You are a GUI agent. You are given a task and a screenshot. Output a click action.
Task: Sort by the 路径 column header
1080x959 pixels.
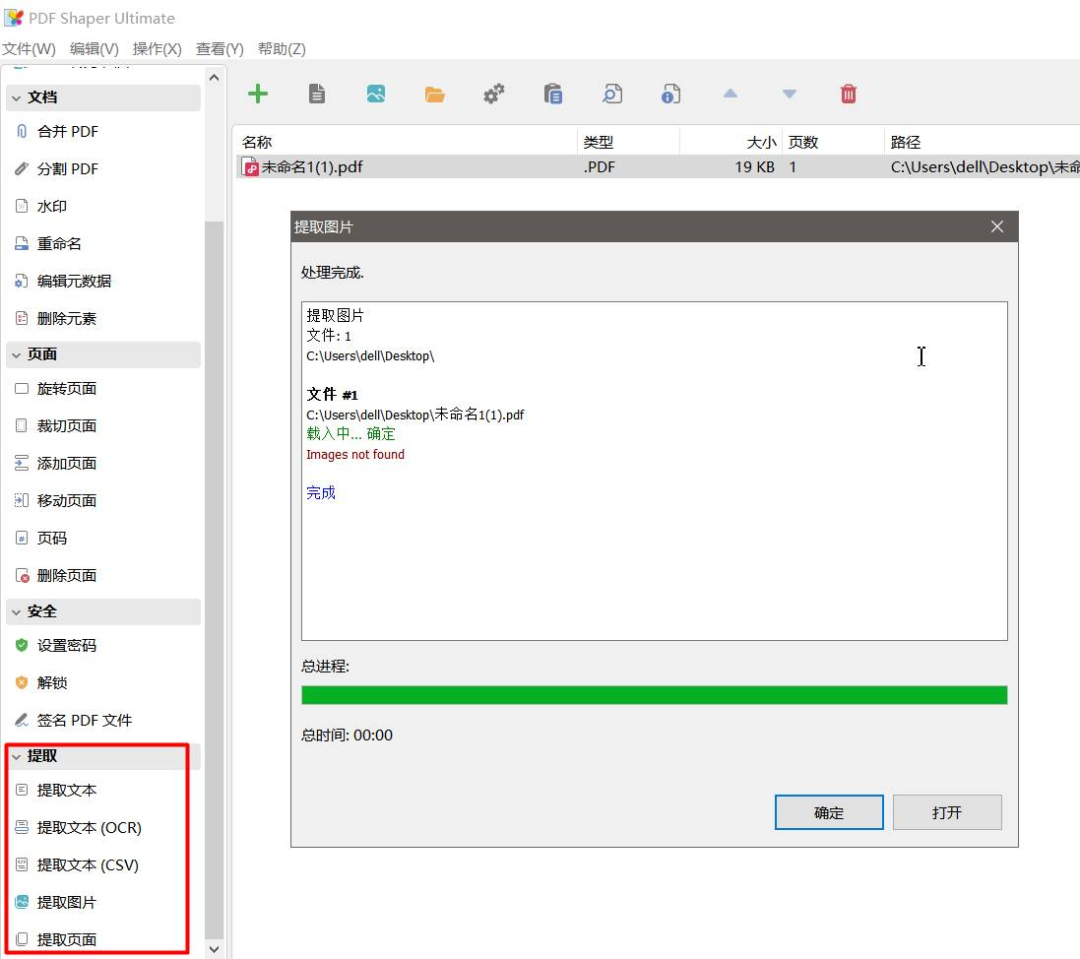[x=982, y=142]
